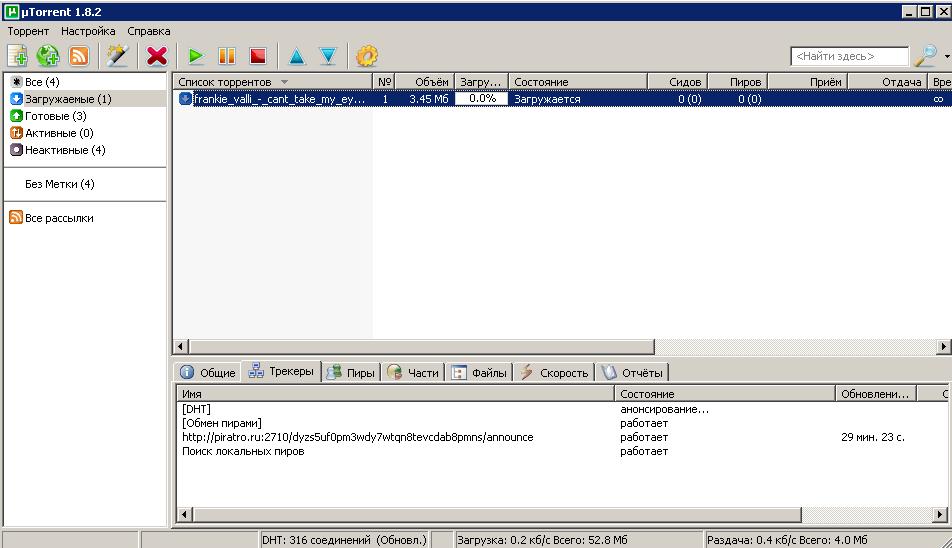952x548 pixels.
Task: Open the RSS feed toolbar icon
Action: tap(79, 56)
